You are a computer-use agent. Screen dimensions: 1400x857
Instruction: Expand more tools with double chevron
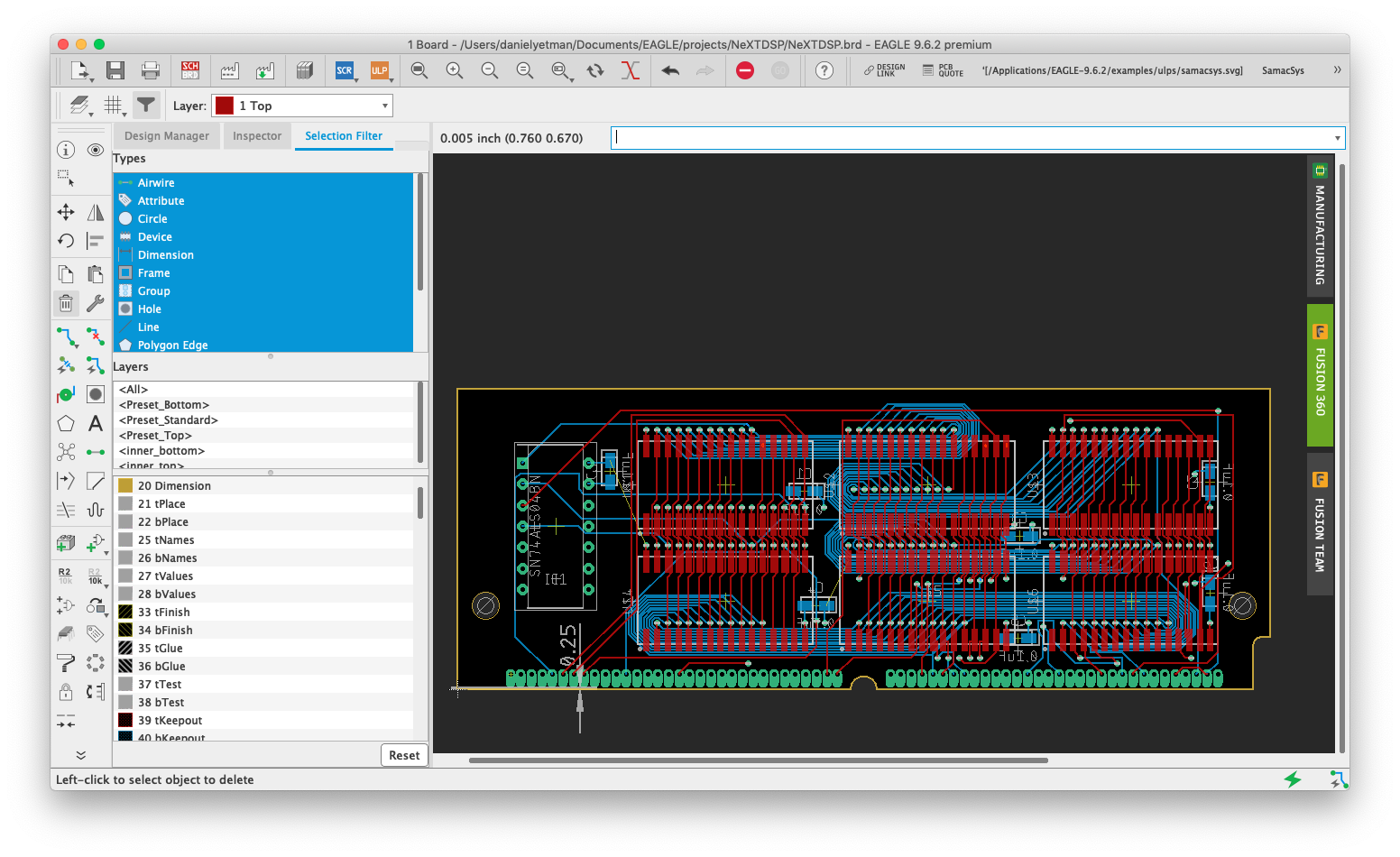[x=80, y=755]
